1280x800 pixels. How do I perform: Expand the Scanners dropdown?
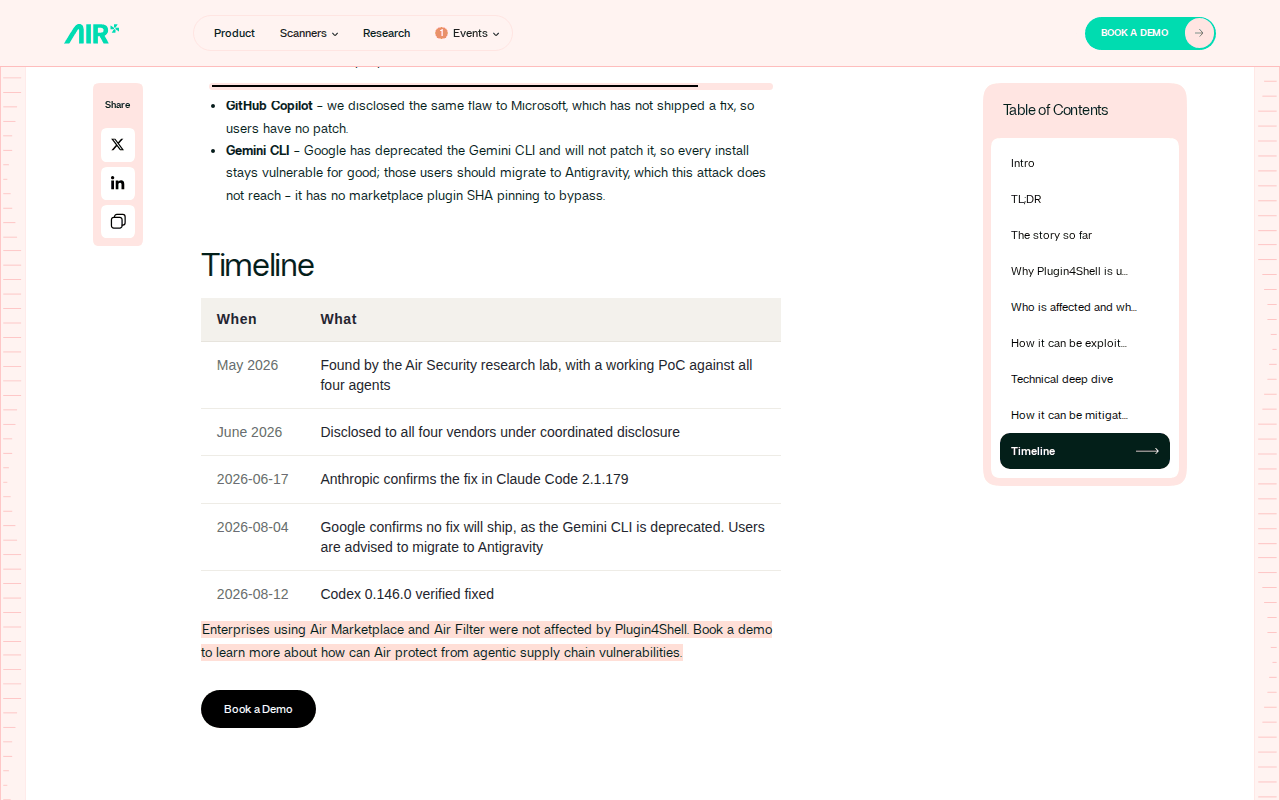point(309,33)
